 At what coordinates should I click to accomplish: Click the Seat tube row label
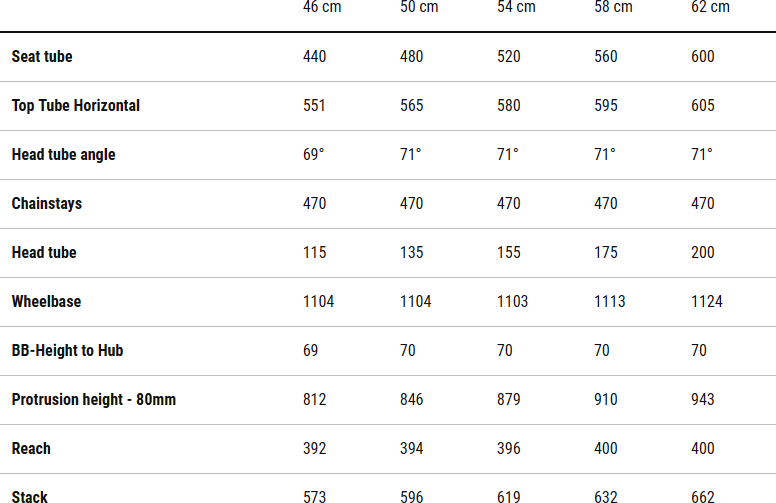point(42,57)
